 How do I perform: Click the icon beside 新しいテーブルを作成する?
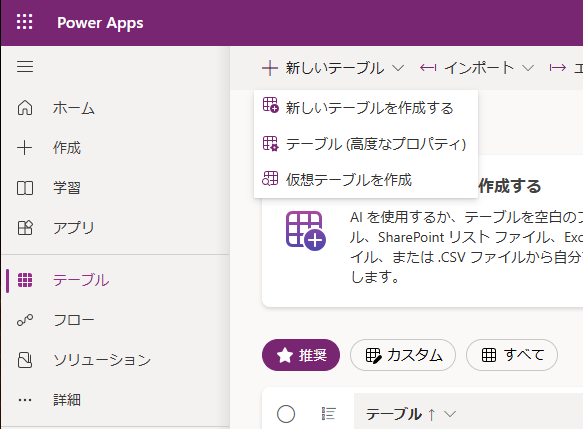point(270,105)
